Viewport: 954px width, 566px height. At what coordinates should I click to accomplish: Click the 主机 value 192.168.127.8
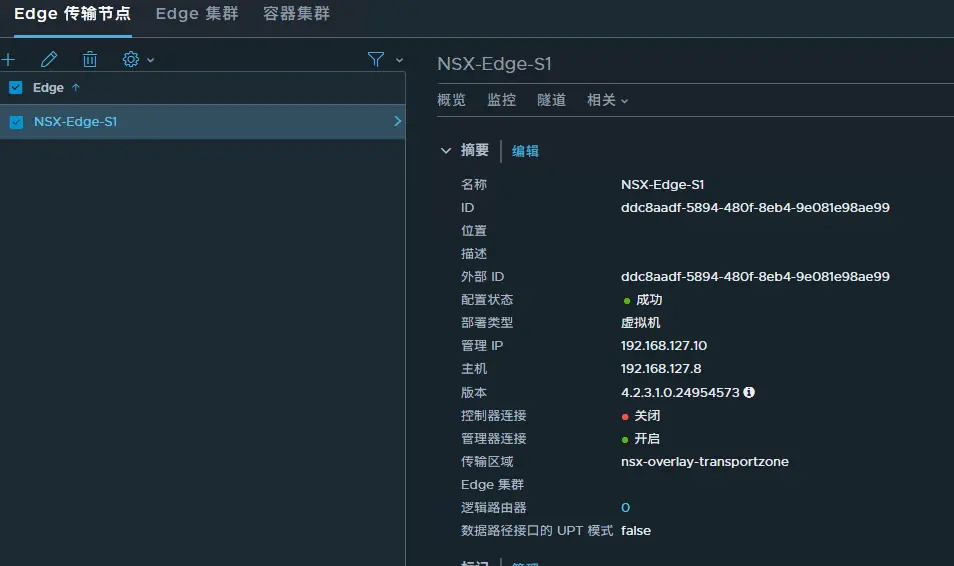(x=661, y=369)
